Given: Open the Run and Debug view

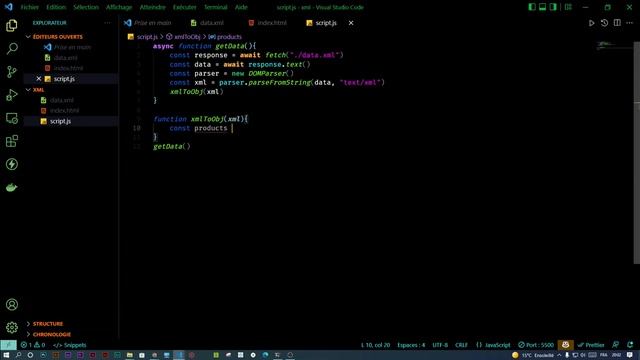Looking at the screenshot, I should coord(12,95).
